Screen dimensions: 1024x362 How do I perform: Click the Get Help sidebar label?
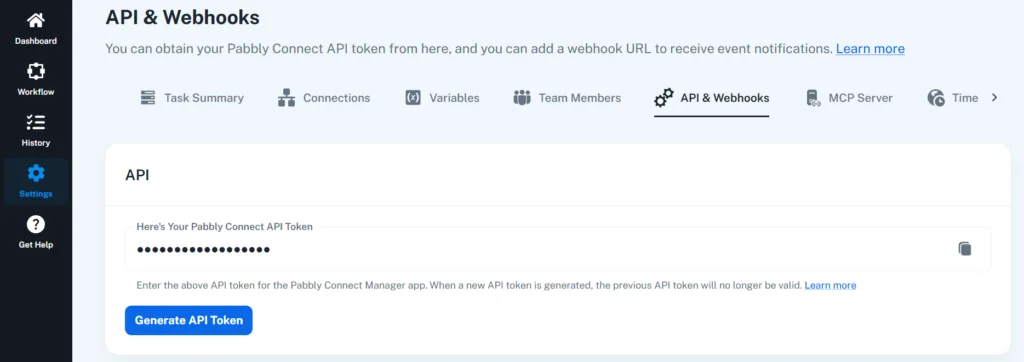tap(36, 245)
